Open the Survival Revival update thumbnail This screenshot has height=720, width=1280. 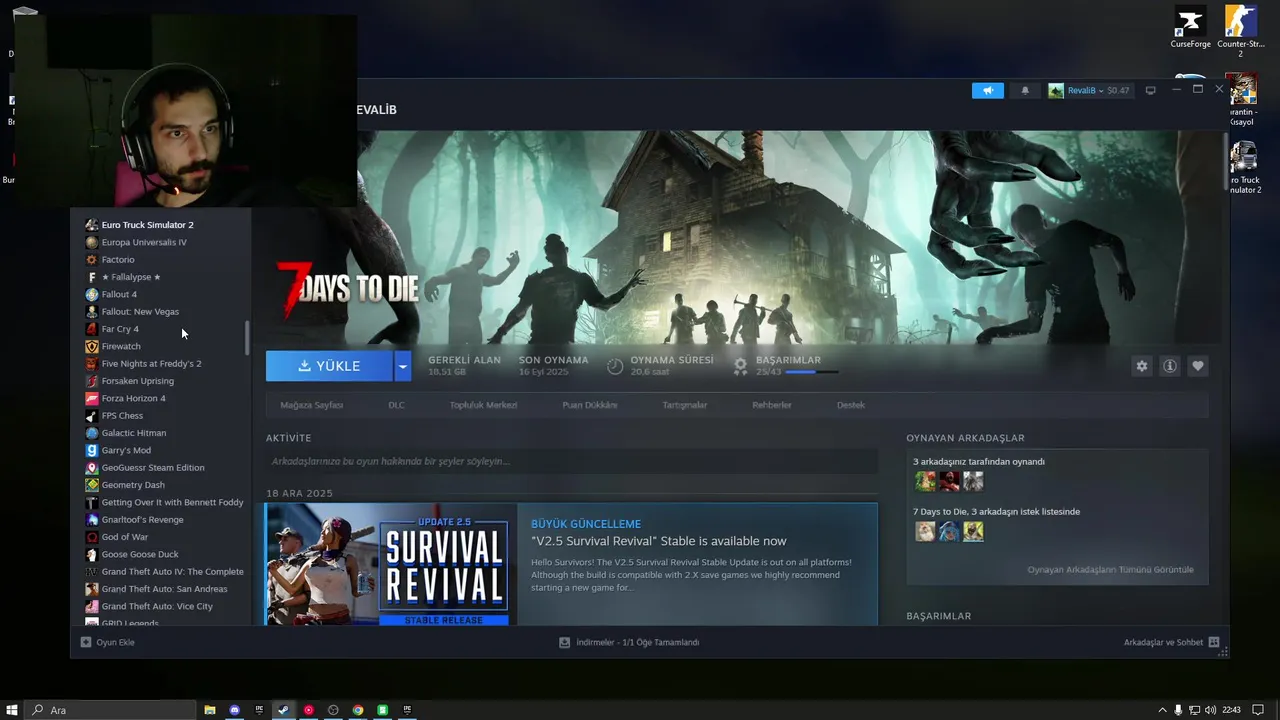point(391,564)
